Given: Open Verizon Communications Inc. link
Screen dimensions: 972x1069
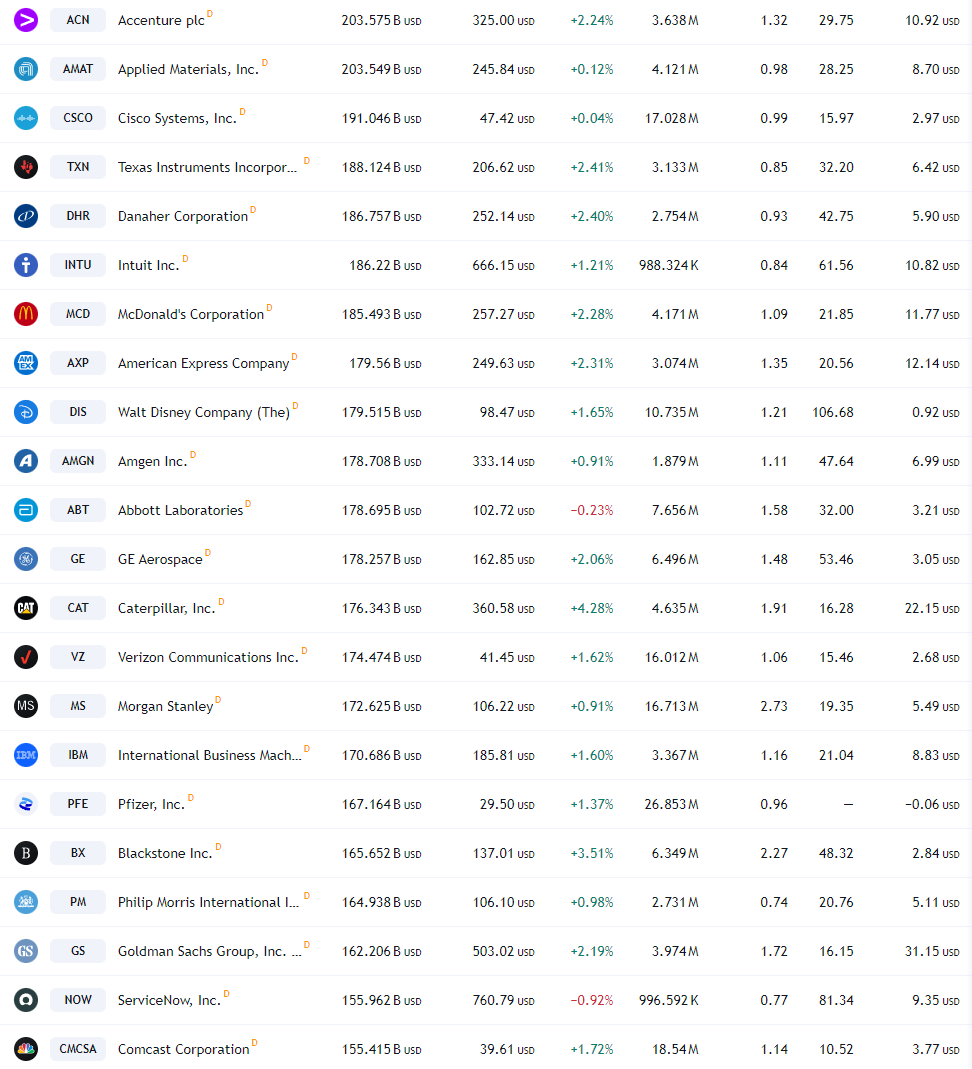Looking at the screenshot, I should [209, 658].
